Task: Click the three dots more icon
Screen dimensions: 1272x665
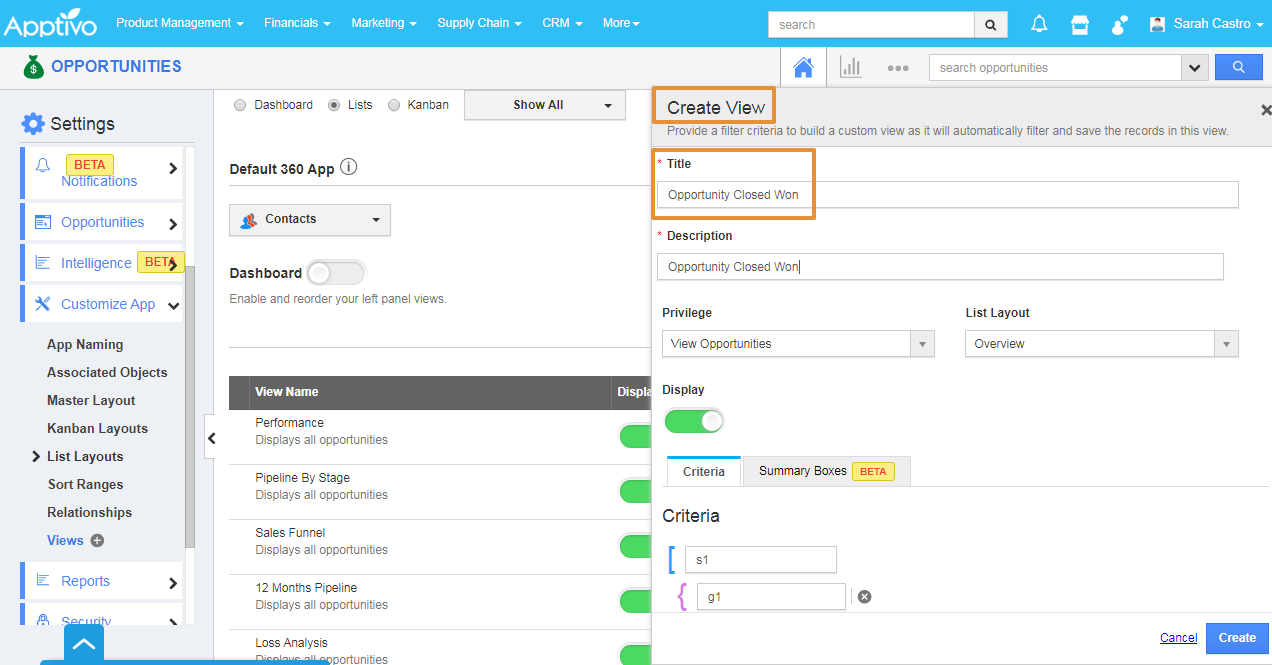Action: click(897, 68)
